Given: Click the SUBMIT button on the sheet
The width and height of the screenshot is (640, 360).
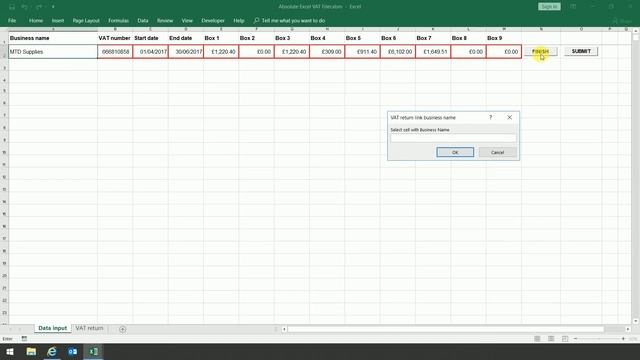Looking at the screenshot, I should 581,51.
